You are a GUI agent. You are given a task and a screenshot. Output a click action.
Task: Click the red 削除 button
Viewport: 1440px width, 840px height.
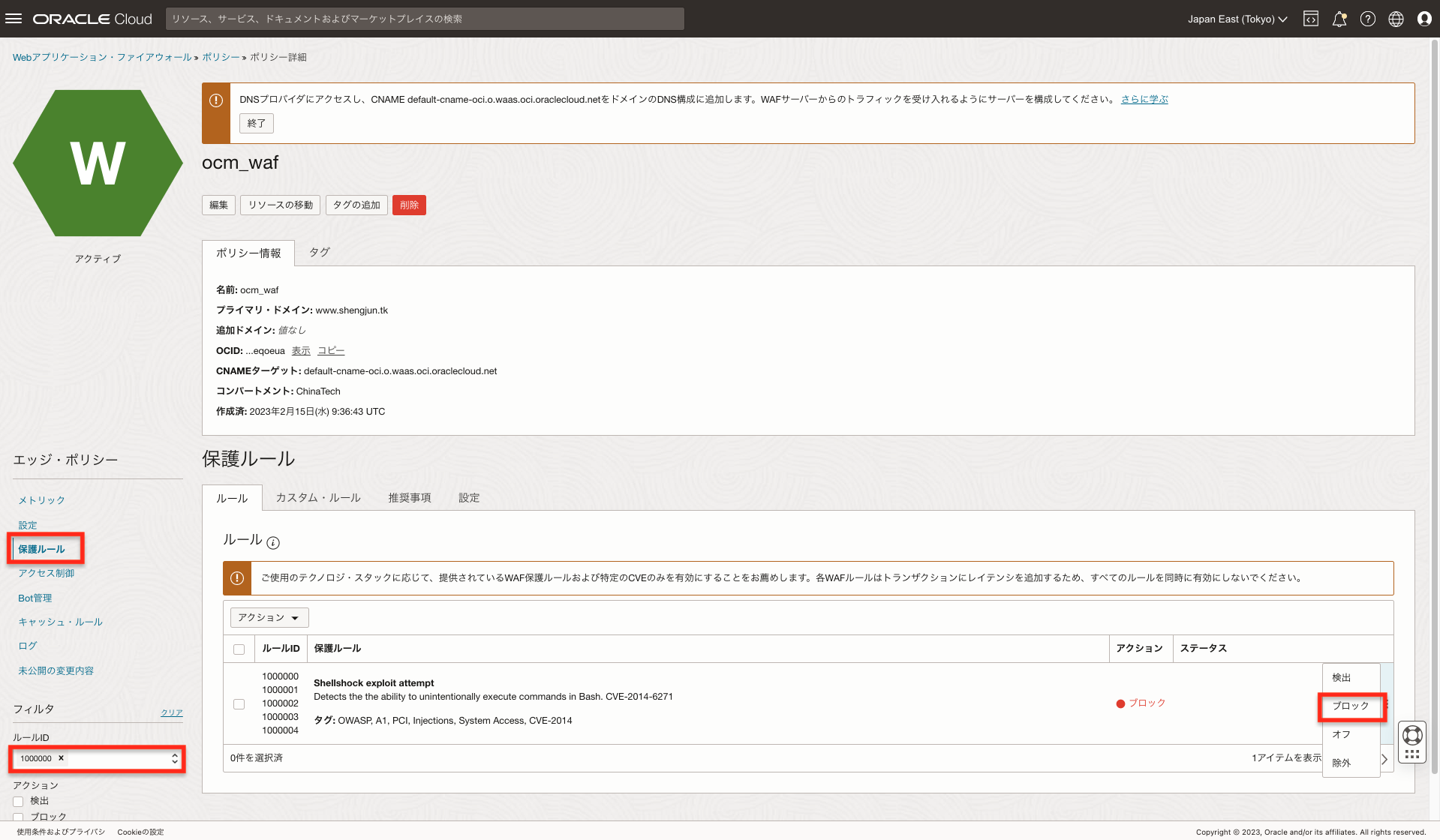coord(409,205)
